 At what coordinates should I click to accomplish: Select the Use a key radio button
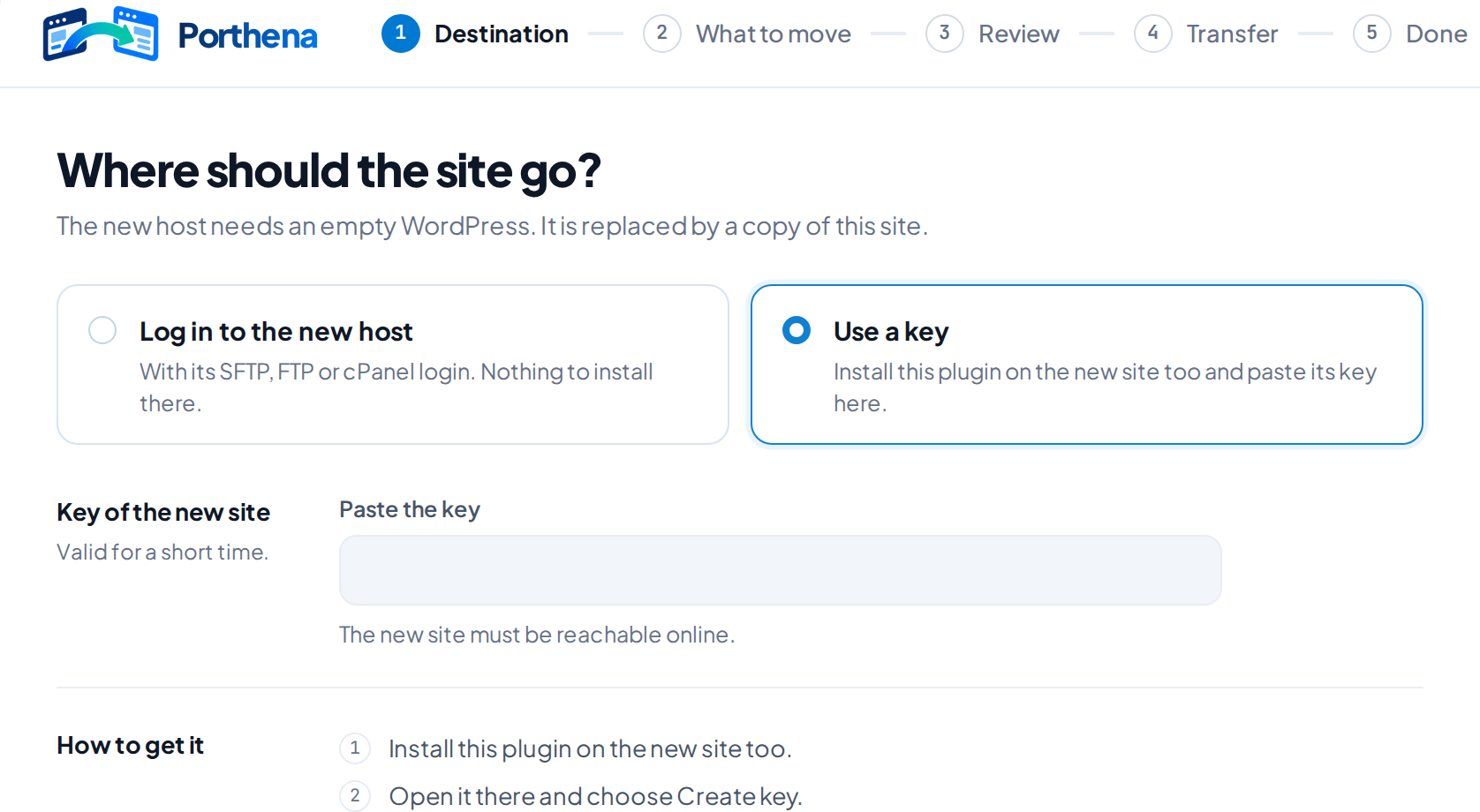tap(797, 330)
